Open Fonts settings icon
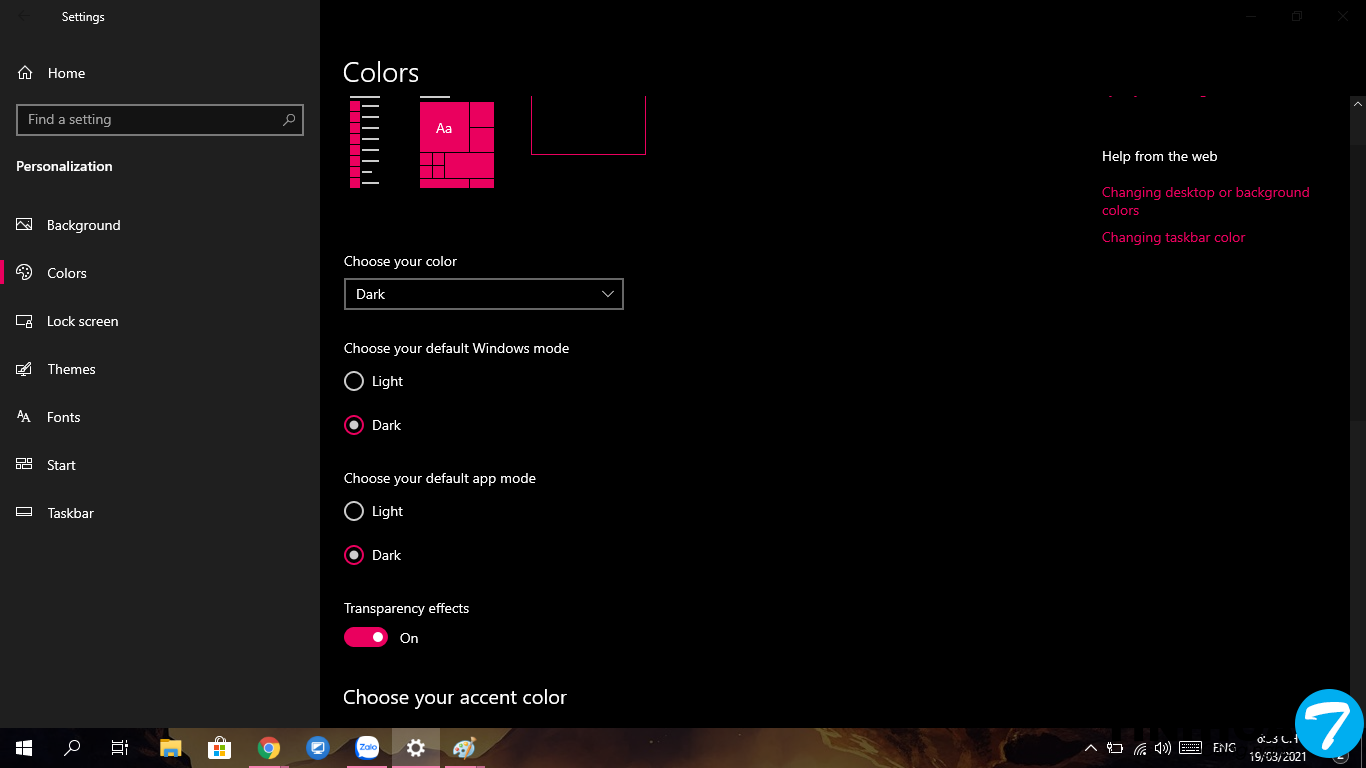1366x768 pixels. (25, 417)
